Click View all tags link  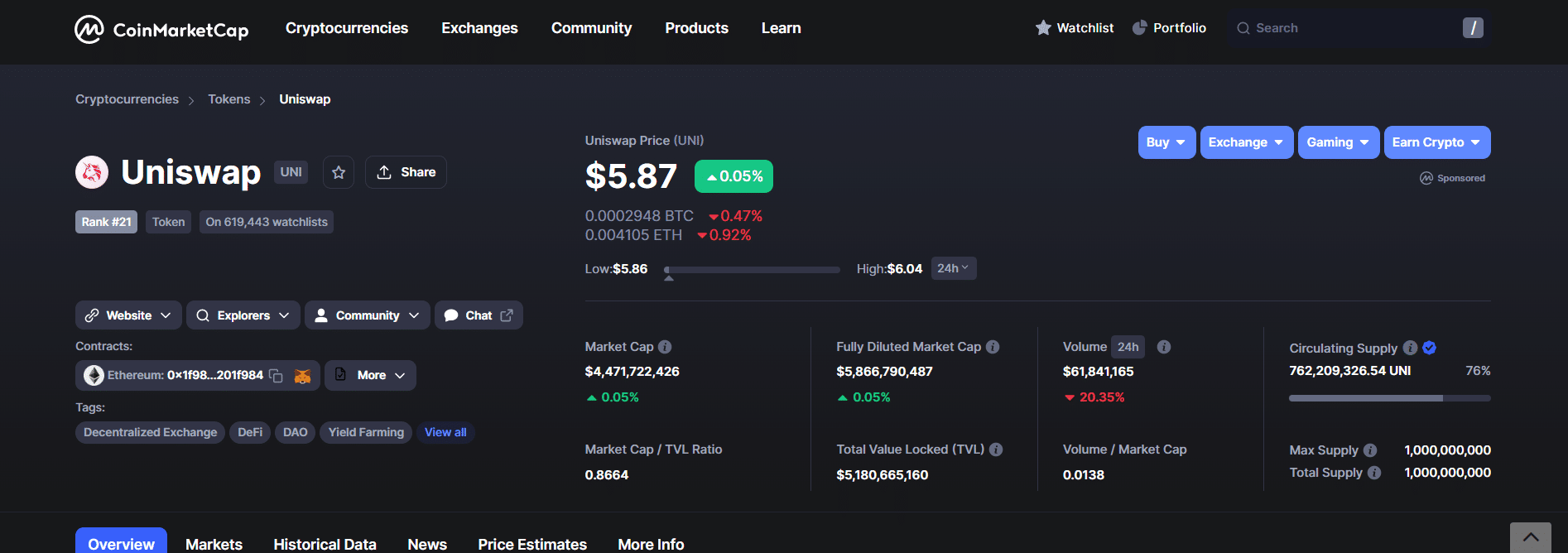point(445,432)
